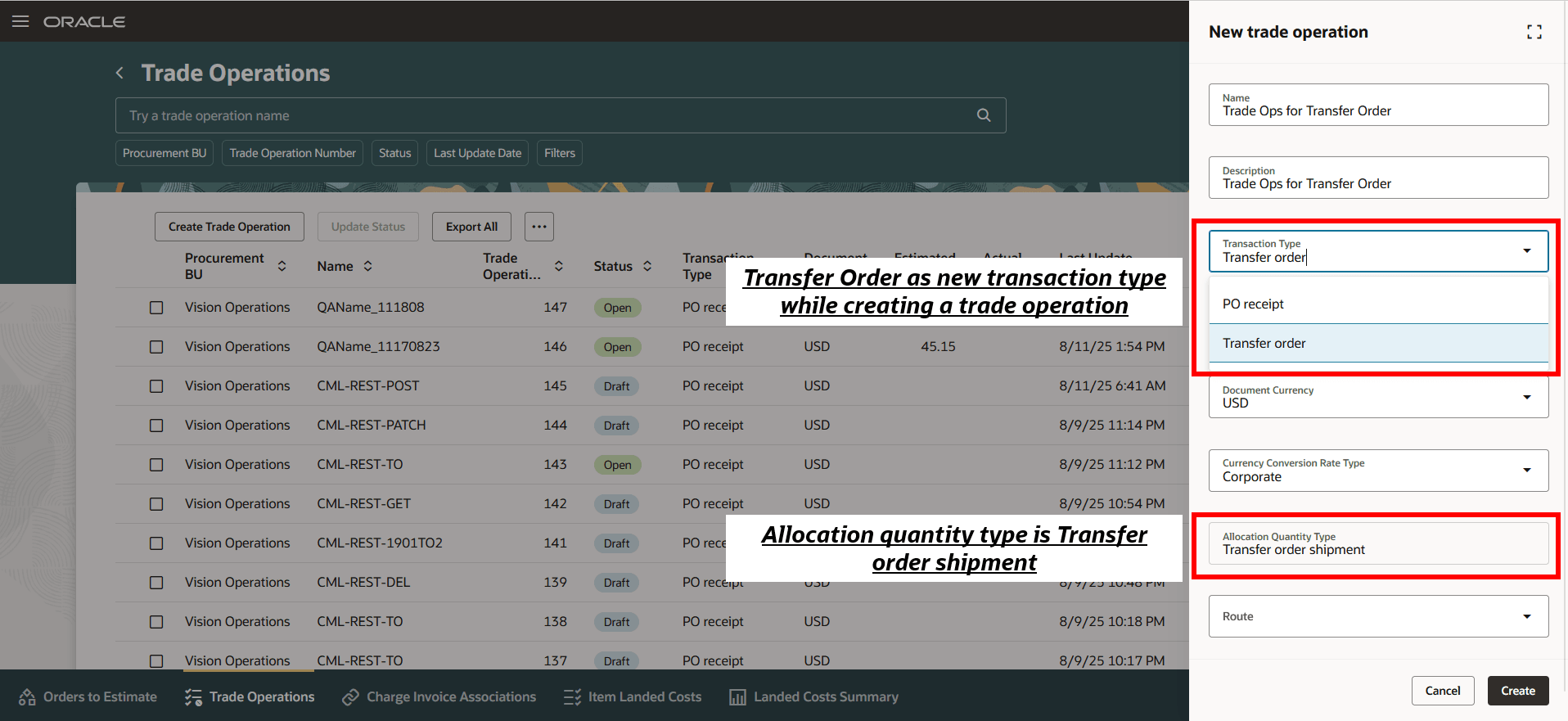Image resolution: width=1568 pixels, height=721 pixels.
Task: Tick the CML-REST-POST row checkbox
Action: pyautogui.click(x=156, y=386)
